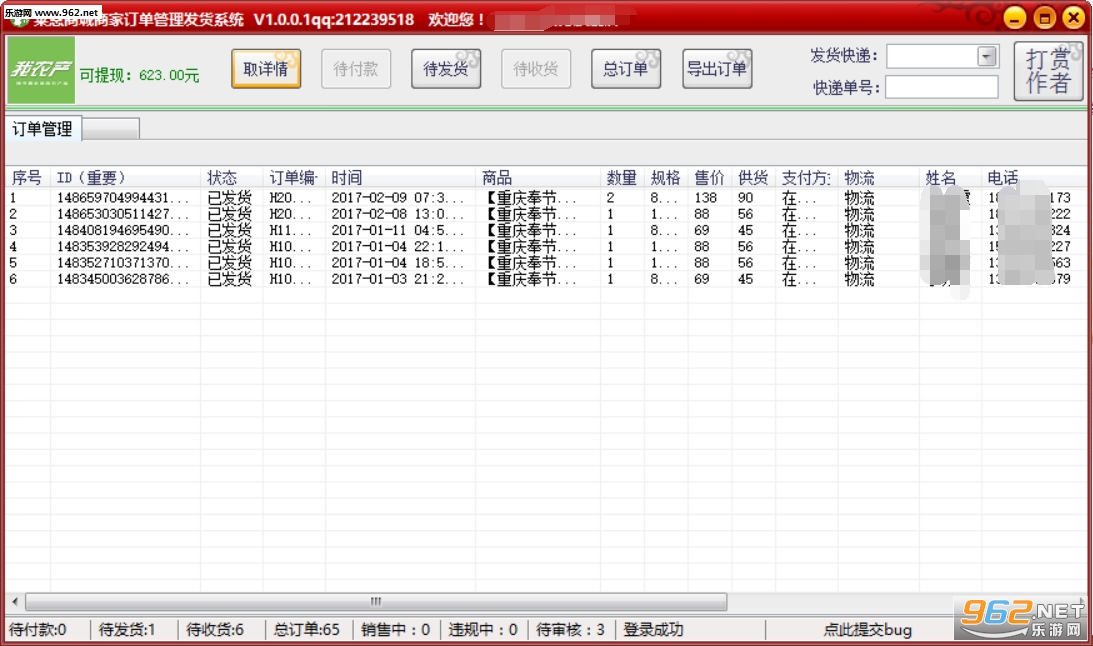This screenshot has width=1093, height=646.
Task: Click the 姓名 column header
Action: tap(951, 178)
